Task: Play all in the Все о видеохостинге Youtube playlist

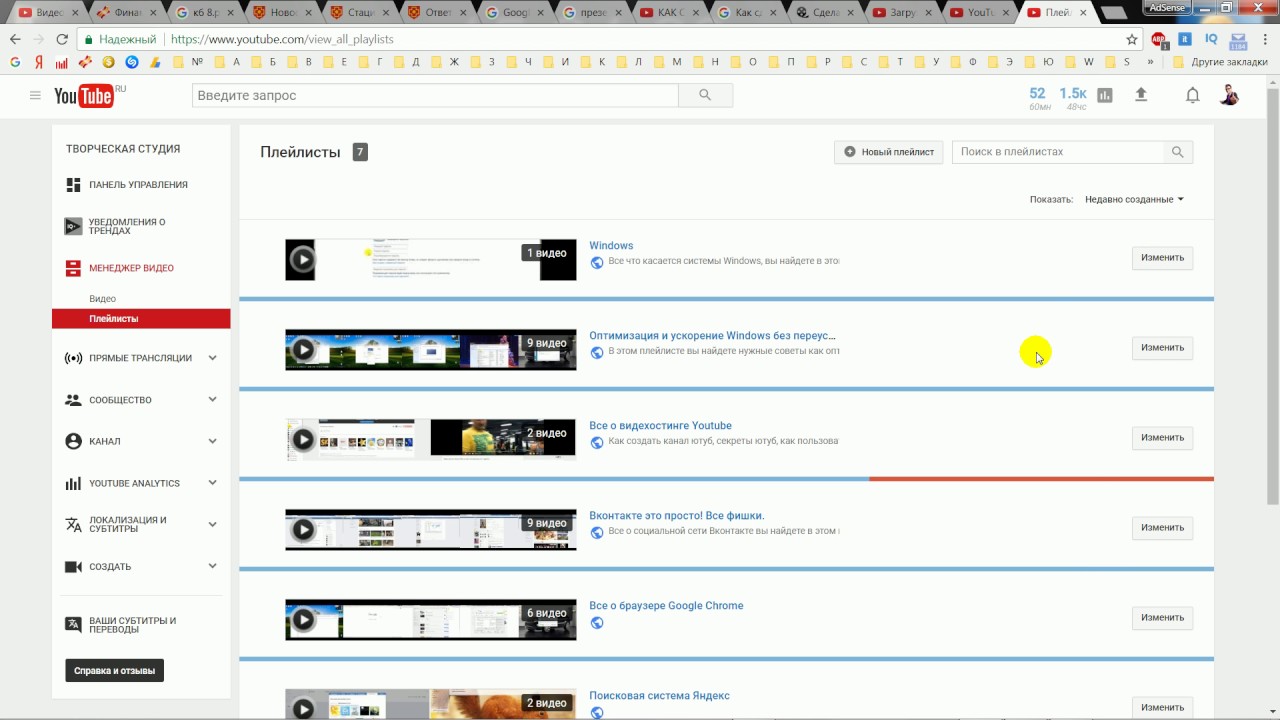Action: (x=302, y=440)
